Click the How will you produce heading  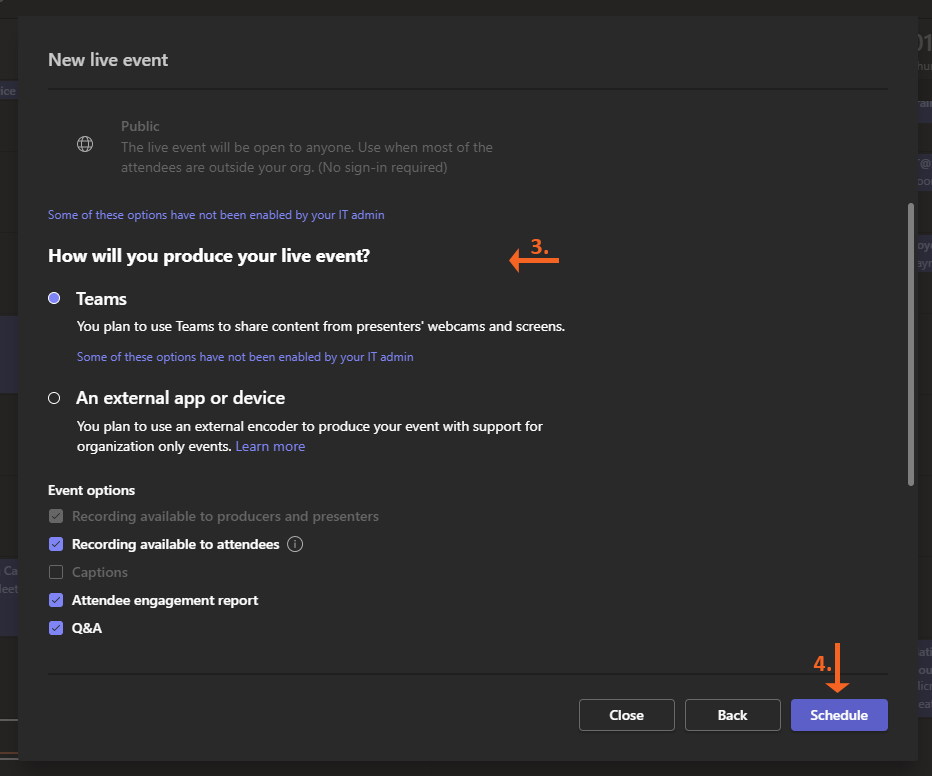[x=209, y=257]
